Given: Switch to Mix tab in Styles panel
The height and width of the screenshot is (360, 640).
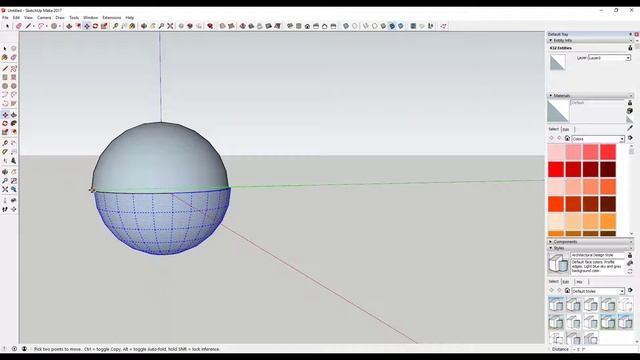Looking at the screenshot, I should [x=579, y=282].
